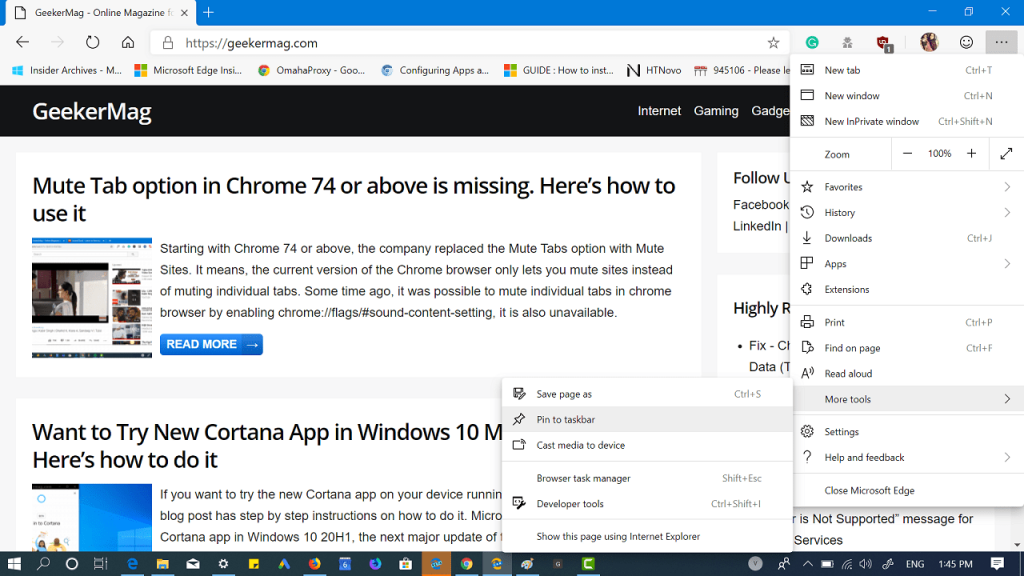Screen dimensions: 1024x576
Task: Expand the Apps submenu arrow
Action: (1007, 264)
